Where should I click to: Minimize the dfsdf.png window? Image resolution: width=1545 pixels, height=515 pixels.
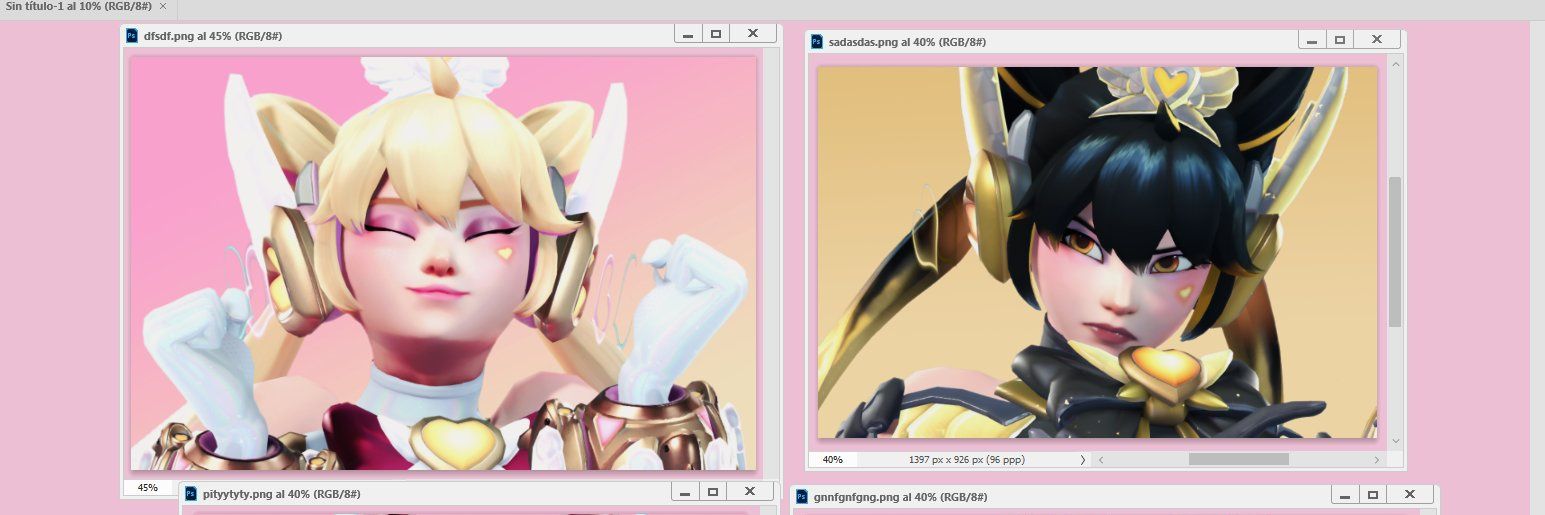click(688, 34)
